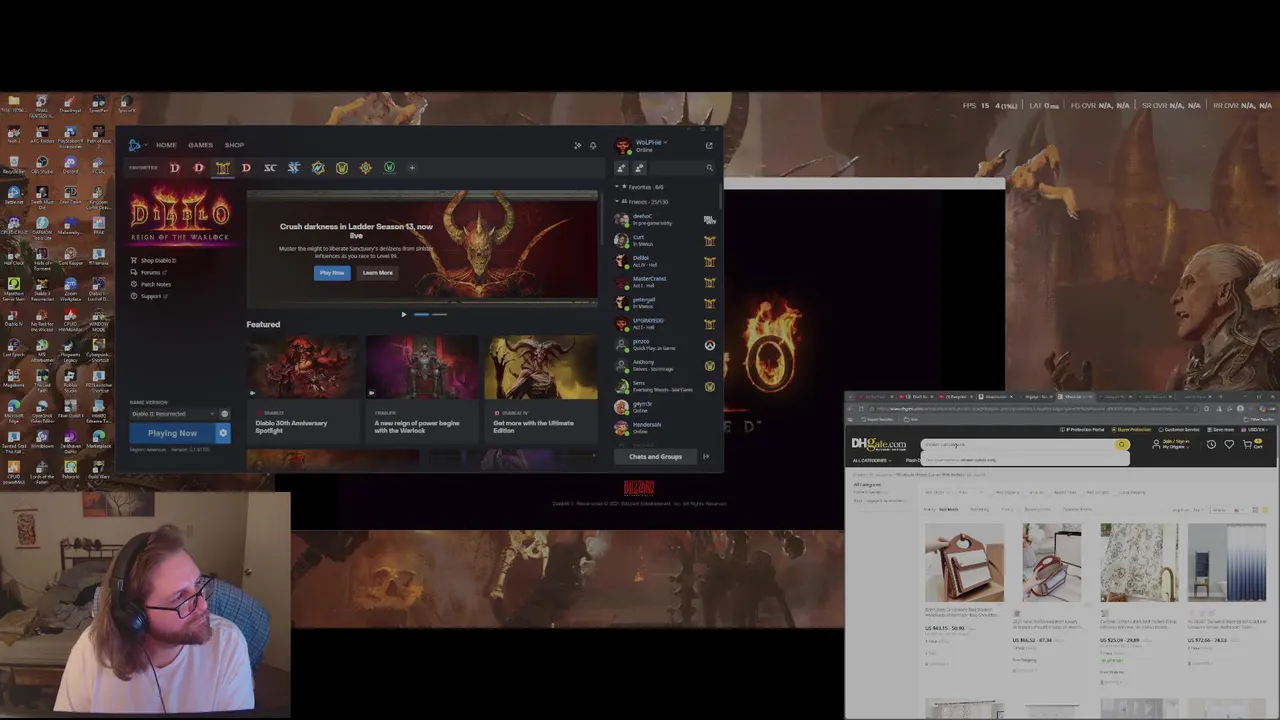The height and width of the screenshot is (720, 1280).
Task: Select friend HendersoN in friends list
Action: (x=665, y=428)
